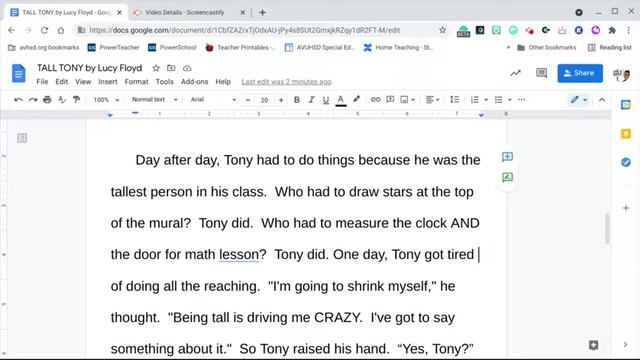
Task: Suggest edits from page margin icon
Action: click(x=507, y=178)
